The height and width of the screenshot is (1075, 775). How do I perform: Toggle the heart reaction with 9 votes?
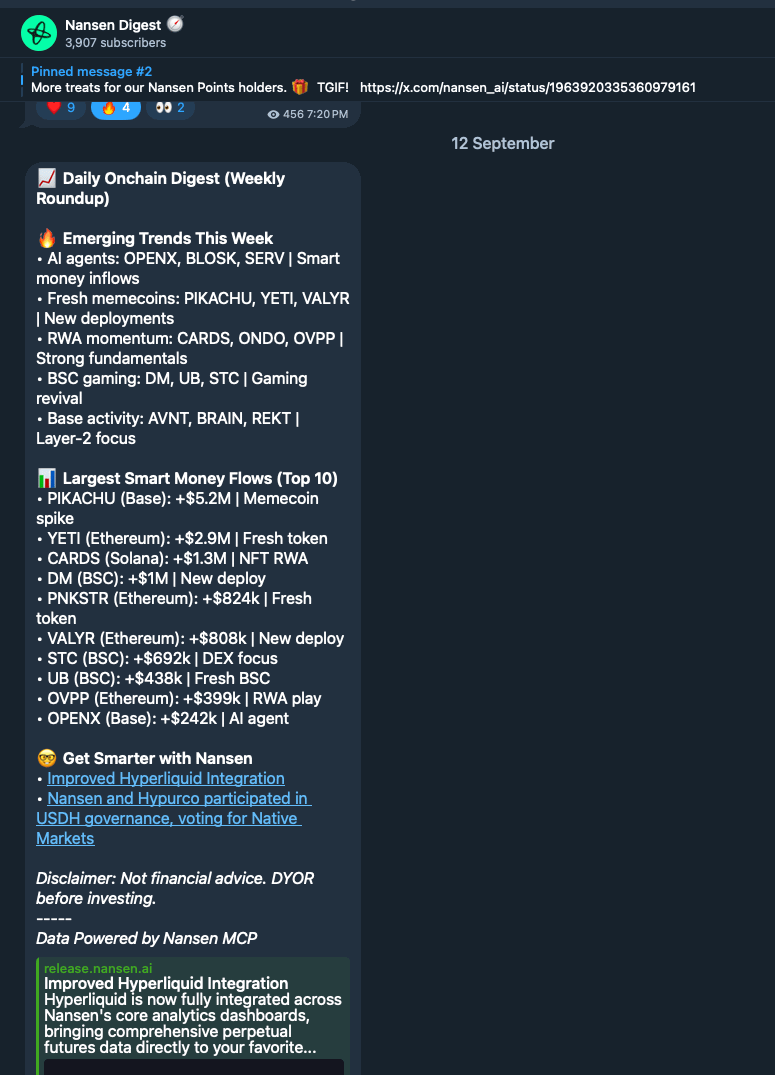(61, 108)
